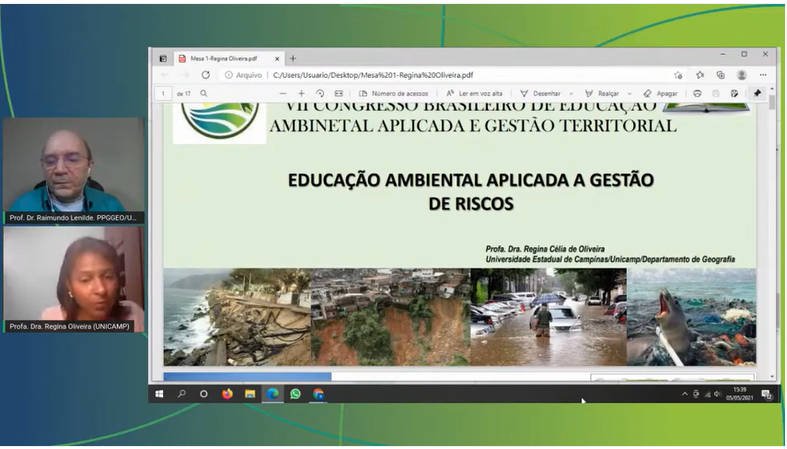
Task: Select Profa. Dra. Regina Oliveira video tile
Action: [73, 279]
